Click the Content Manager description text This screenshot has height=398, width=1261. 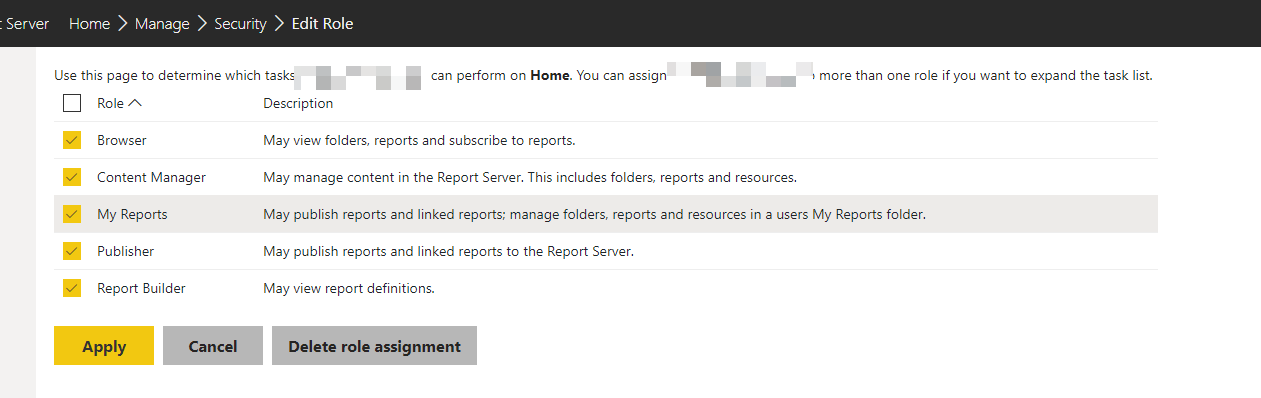tap(530, 177)
